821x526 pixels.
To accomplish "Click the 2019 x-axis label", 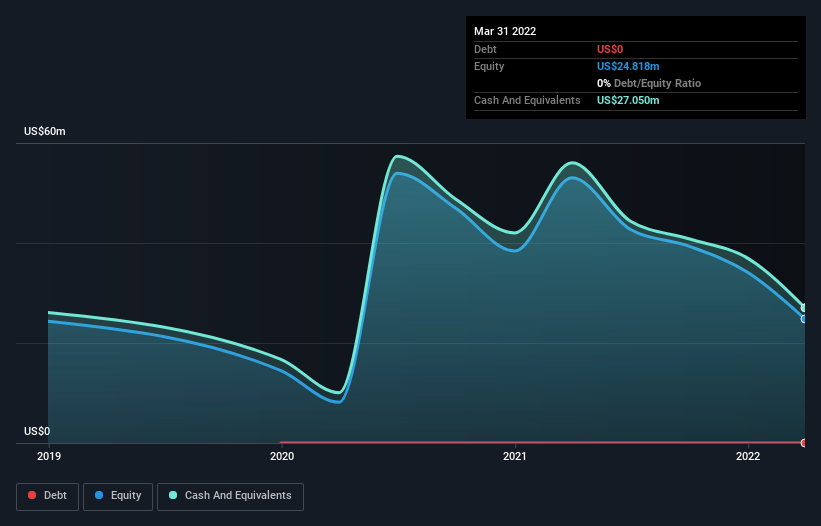I will [49, 456].
